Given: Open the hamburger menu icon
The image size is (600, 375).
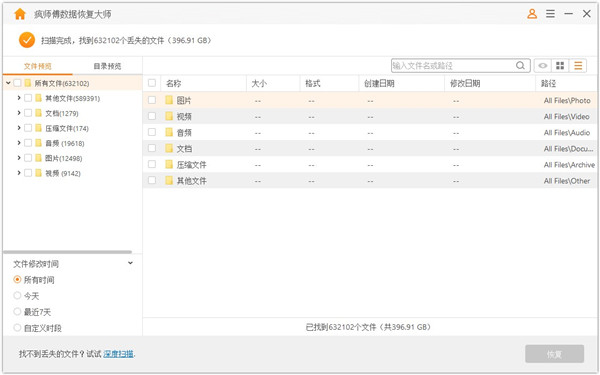Looking at the screenshot, I should 550,14.
